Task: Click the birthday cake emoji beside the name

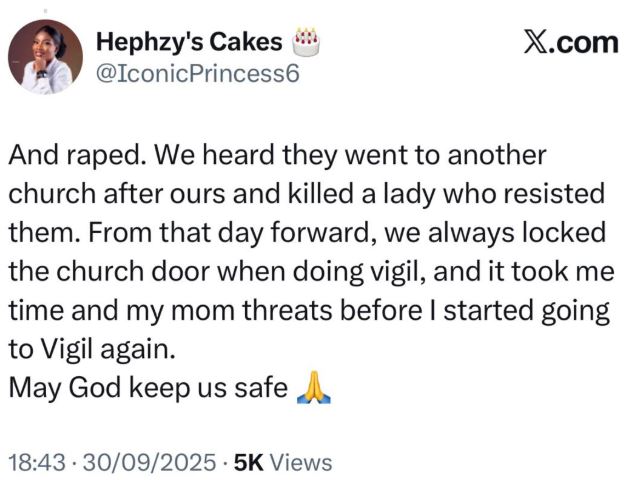Action: pyautogui.click(x=307, y=42)
